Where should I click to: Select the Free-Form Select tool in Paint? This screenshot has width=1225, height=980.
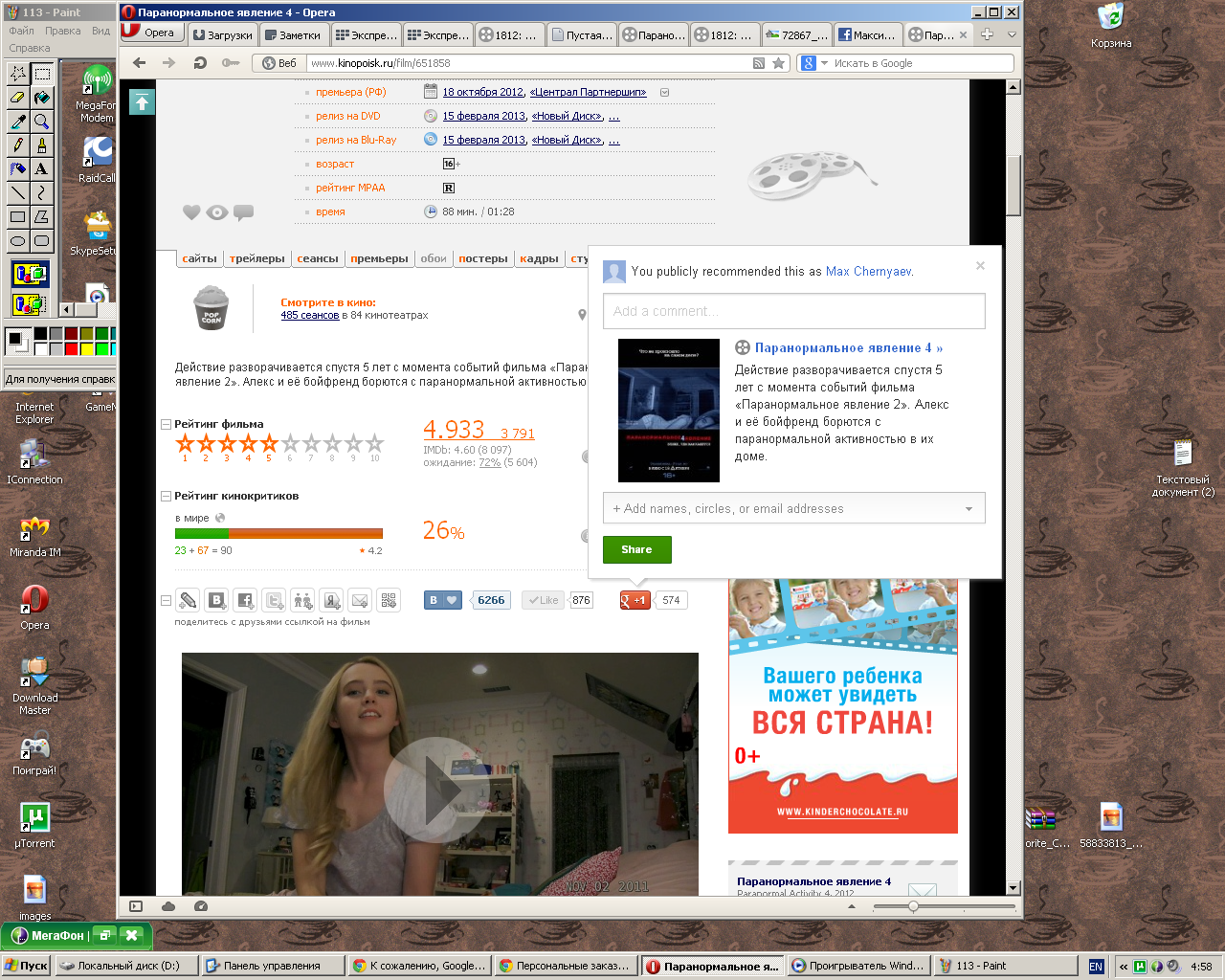coord(18,74)
